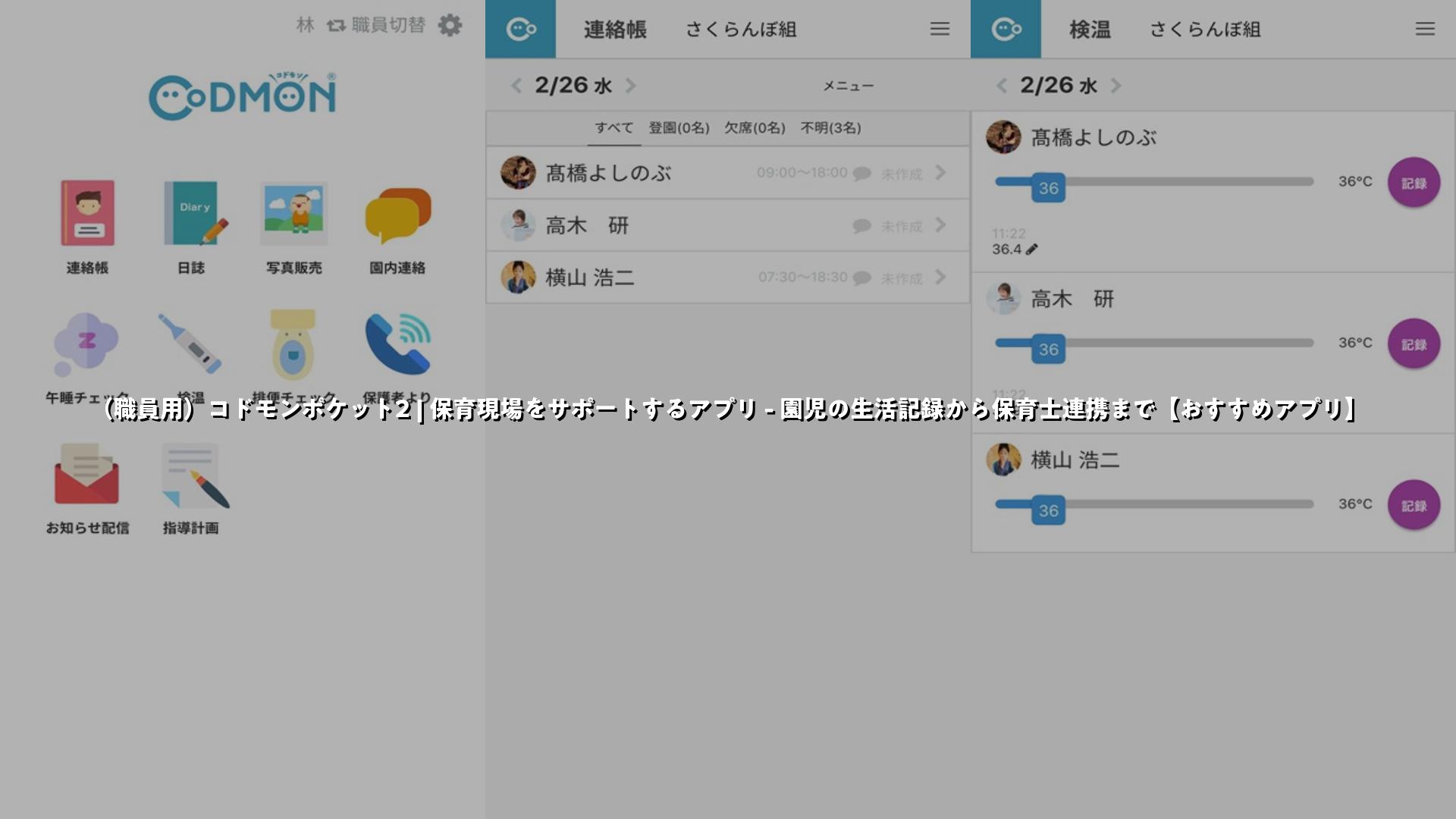Open the 写真販売 photo sales icon
1456x819 pixels.
pos(294,213)
